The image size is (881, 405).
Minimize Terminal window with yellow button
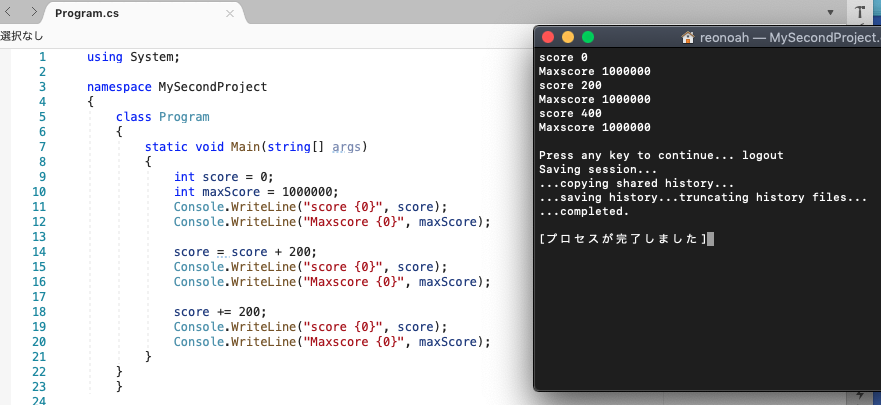click(x=568, y=37)
